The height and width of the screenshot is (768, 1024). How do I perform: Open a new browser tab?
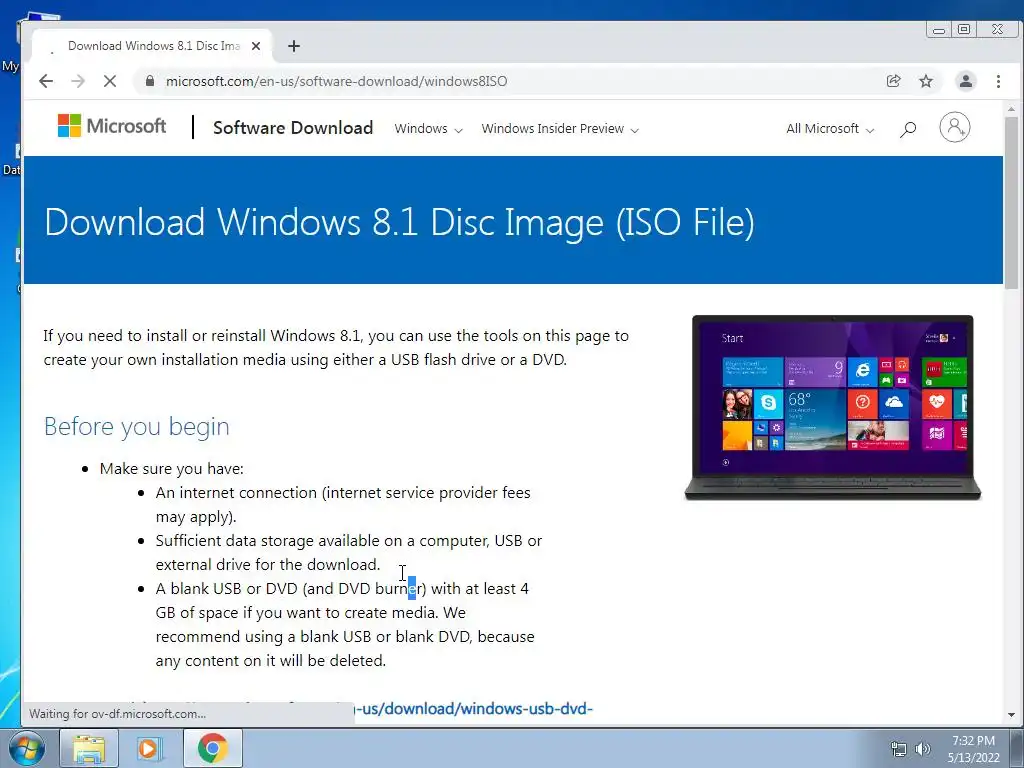tap(294, 46)
